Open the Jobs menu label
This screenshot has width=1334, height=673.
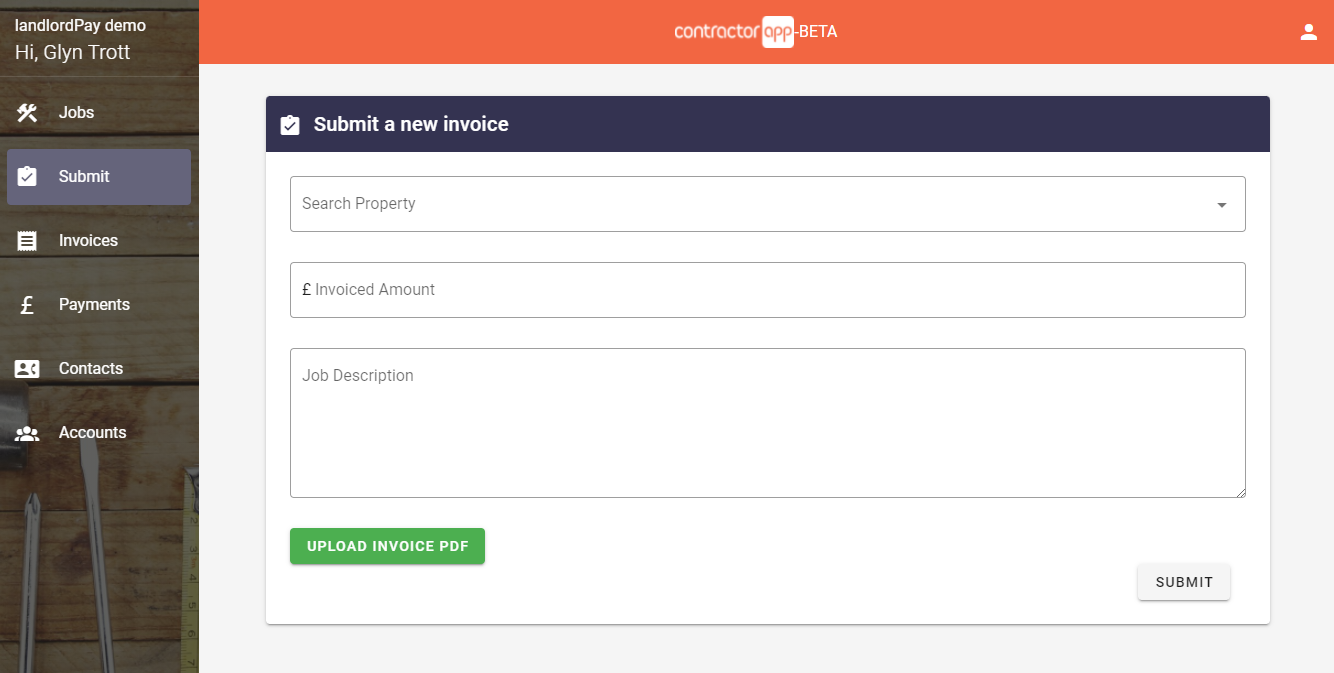click(76, 113)
